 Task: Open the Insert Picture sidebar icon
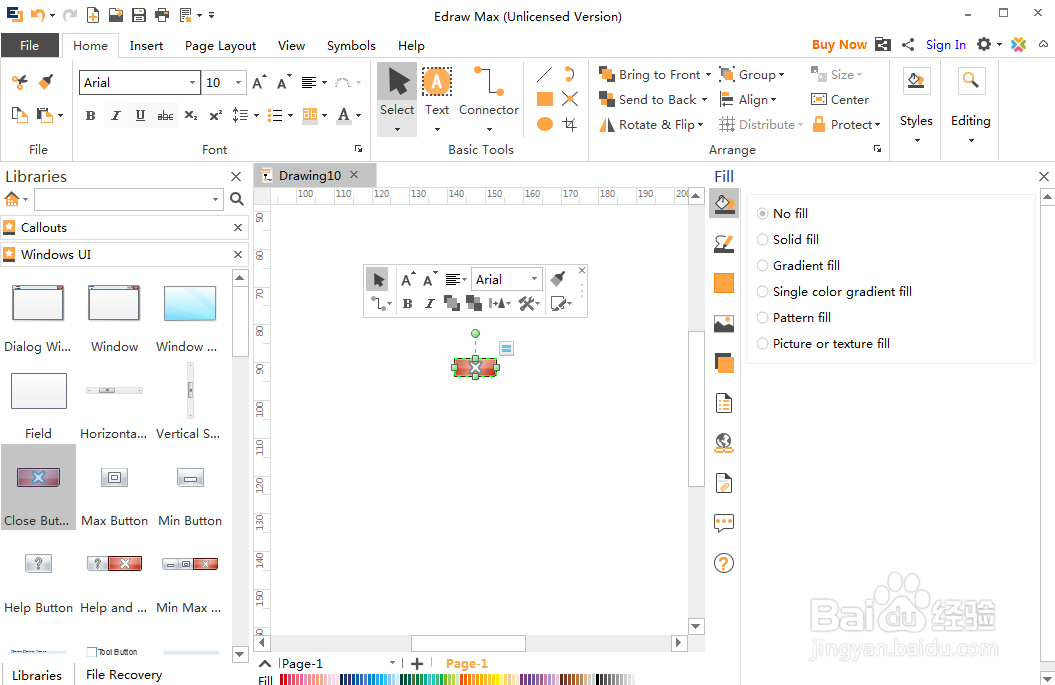724,324
